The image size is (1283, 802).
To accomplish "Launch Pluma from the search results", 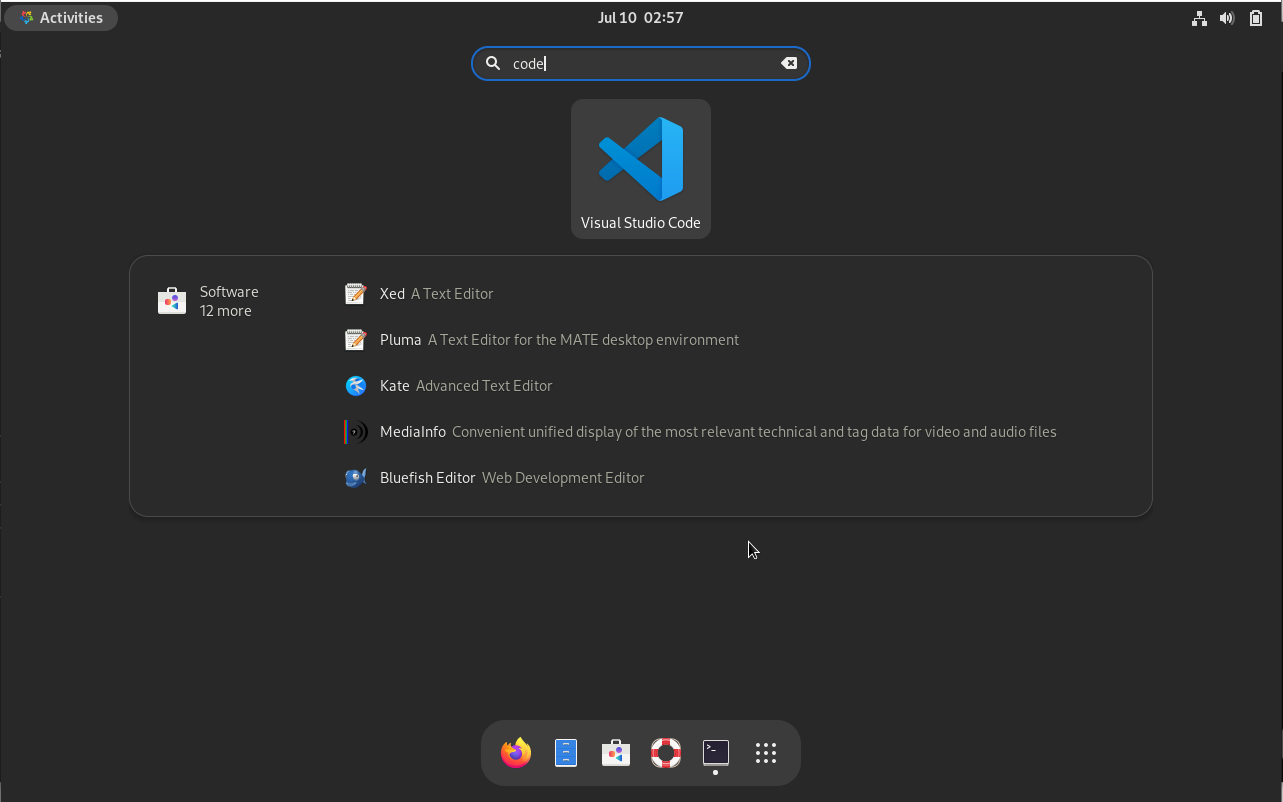I will (400, 339).
